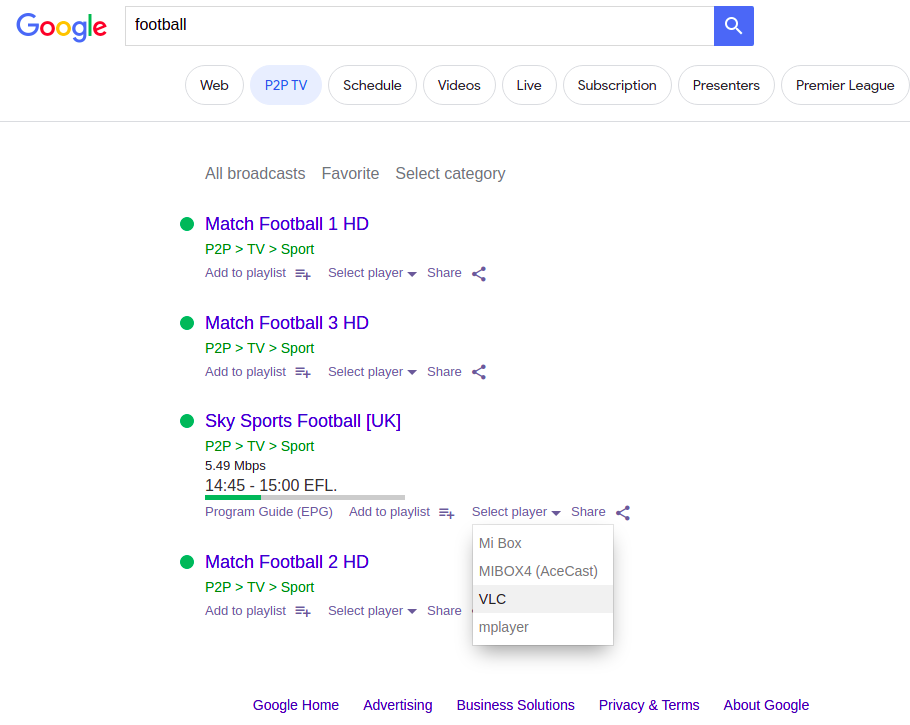This screenshot has height=725, width=910.
Task: Click share icon for Match Football 1 HD
Action: tap(479, 274)
